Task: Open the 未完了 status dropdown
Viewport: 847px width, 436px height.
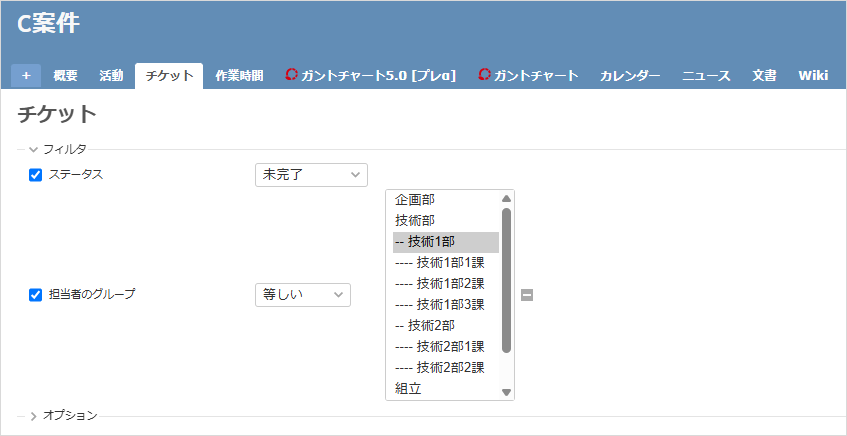Action: (x=311, y=175)
